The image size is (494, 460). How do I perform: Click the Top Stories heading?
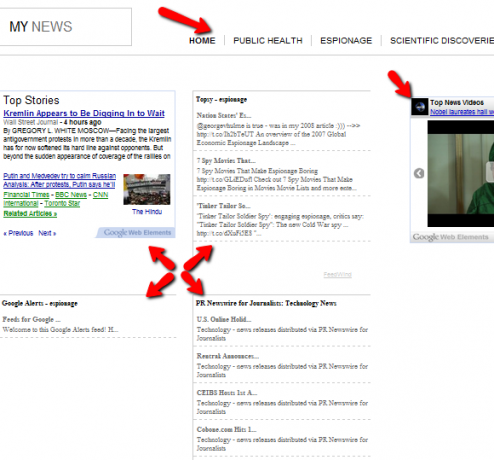[31, 100]
